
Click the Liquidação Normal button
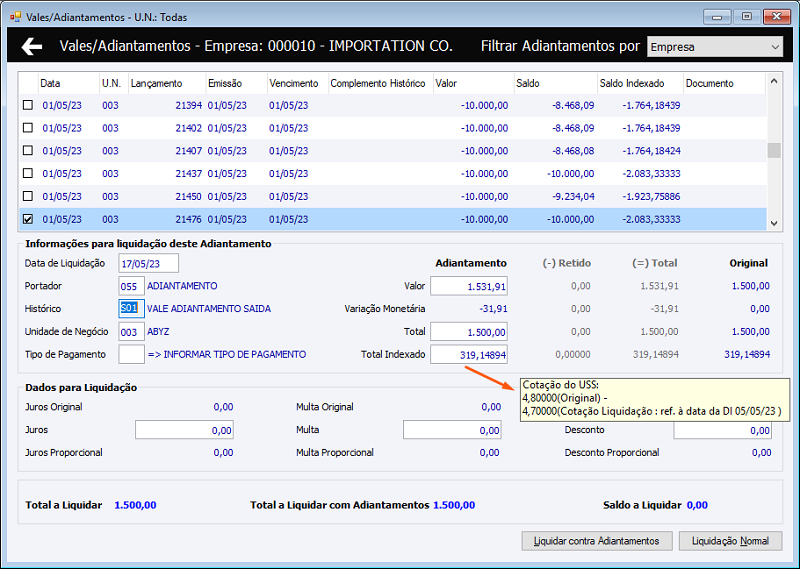coord(730,541)
